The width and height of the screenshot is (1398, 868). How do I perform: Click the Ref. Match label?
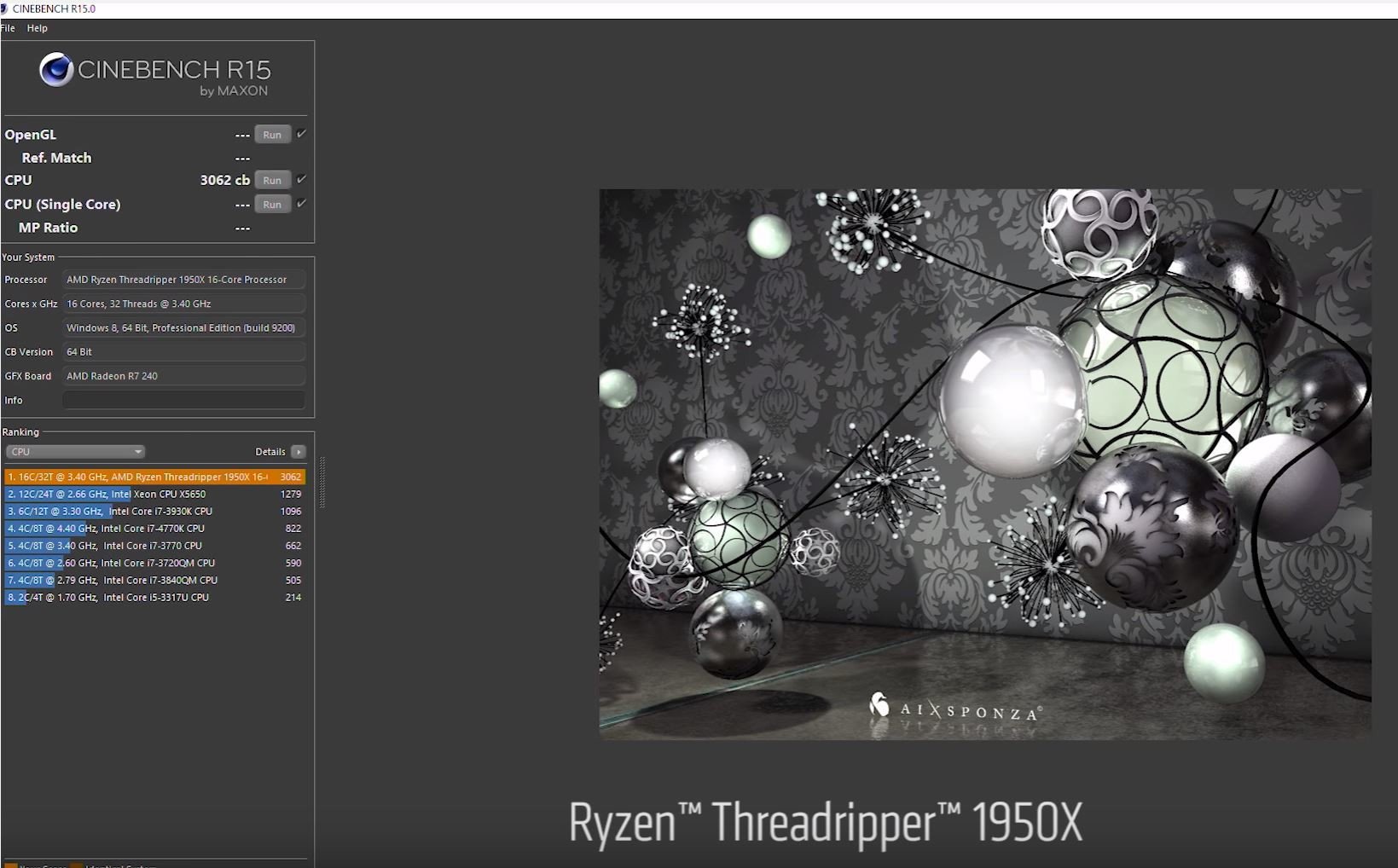(56, 158)
